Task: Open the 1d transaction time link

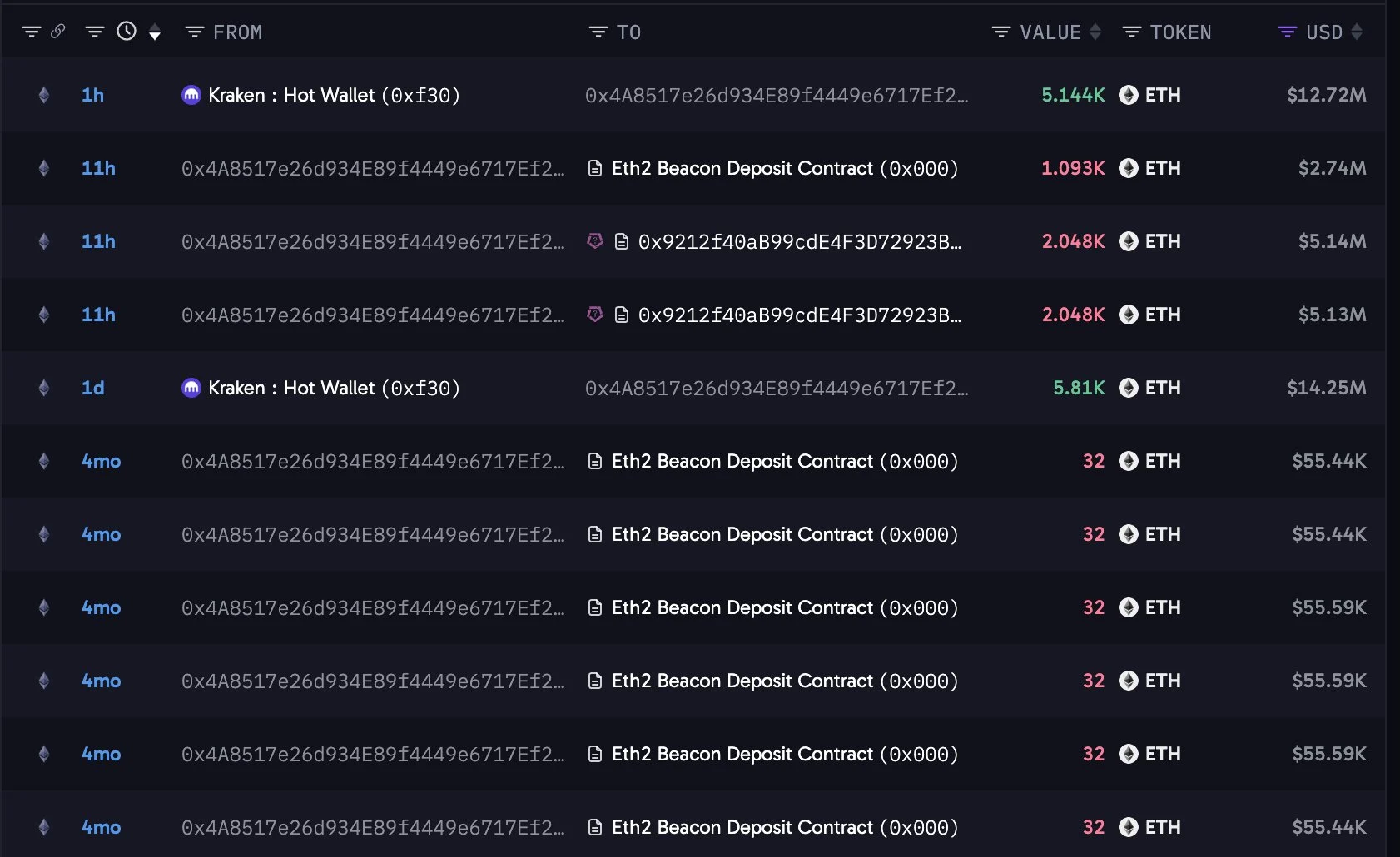Action: [x=93, y=388]
